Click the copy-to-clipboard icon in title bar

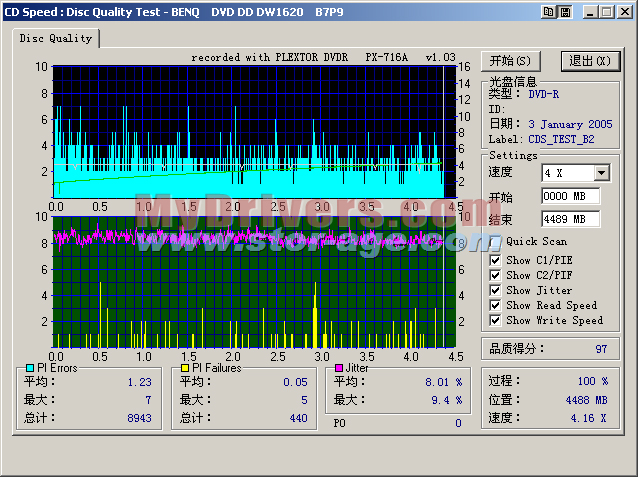pyautogui.click(x=549, y=11)
